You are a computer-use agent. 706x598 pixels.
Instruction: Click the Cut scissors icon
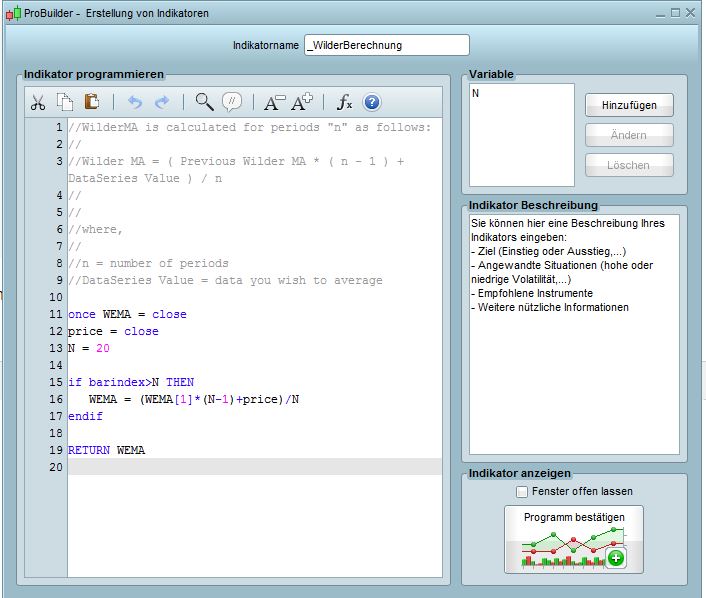click(38, 102)
